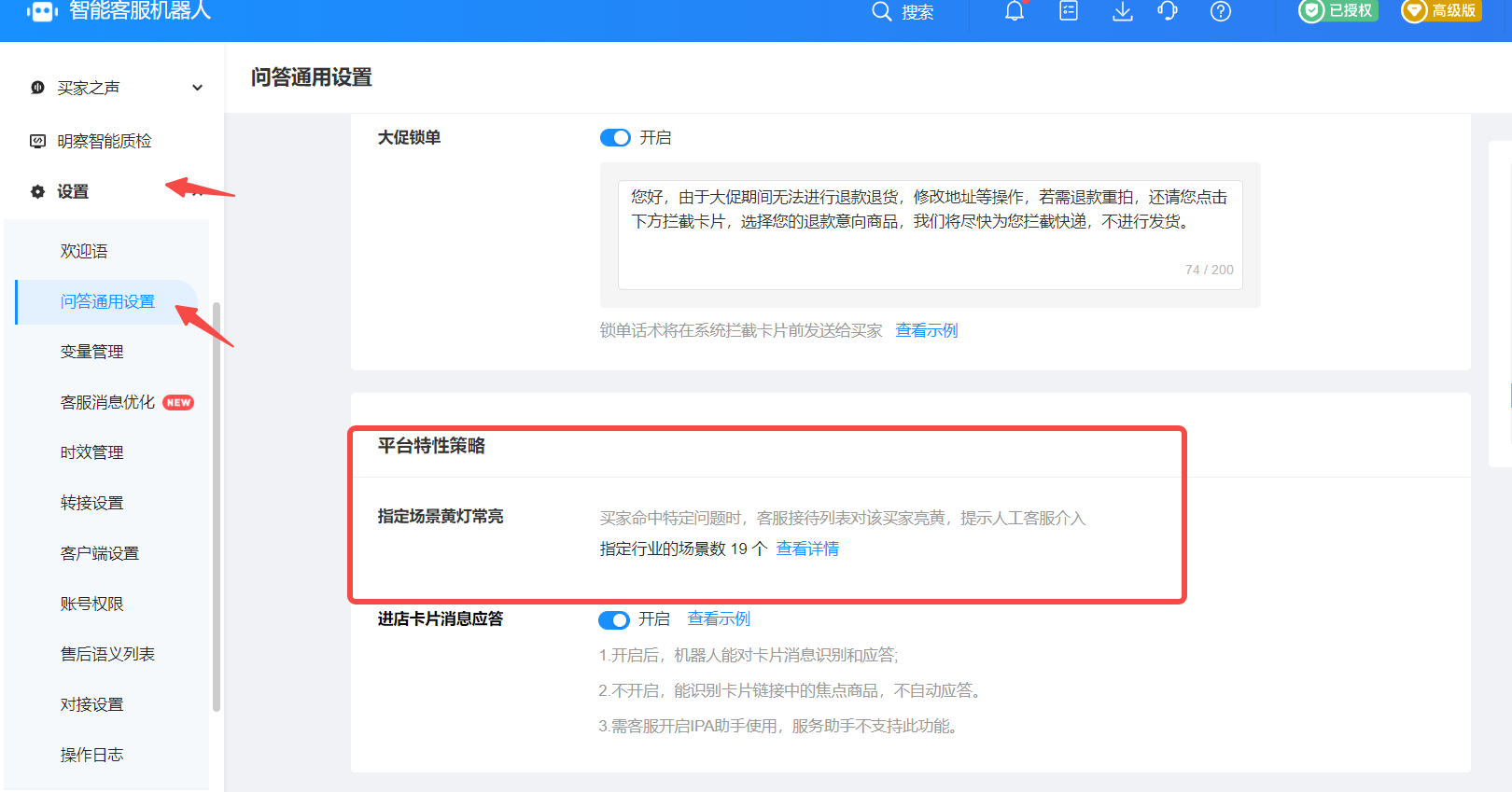This screenshot has width=1512, height=792.
Task: Go to 对接设置
Action: tap(91, 704)
